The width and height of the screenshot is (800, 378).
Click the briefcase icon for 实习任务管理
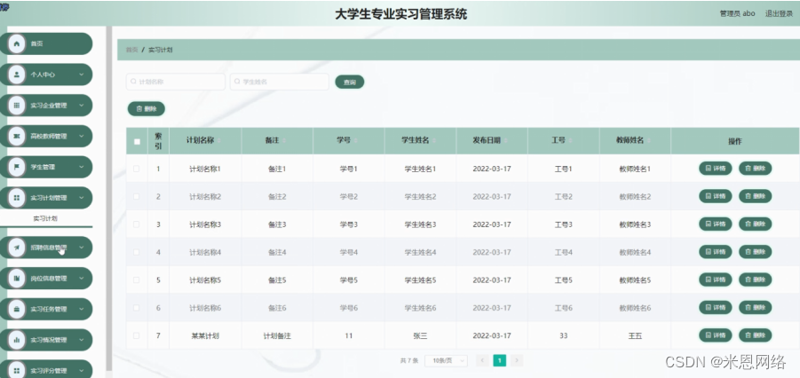17,309
